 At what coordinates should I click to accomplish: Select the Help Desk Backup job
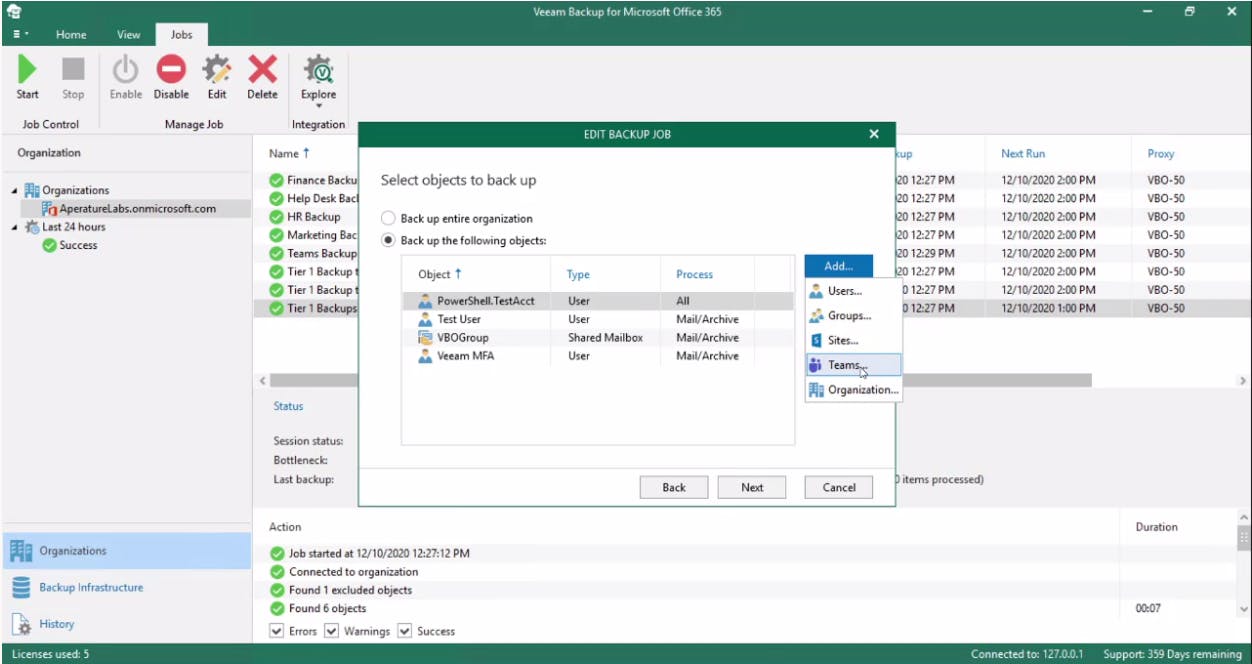point(313,198)
